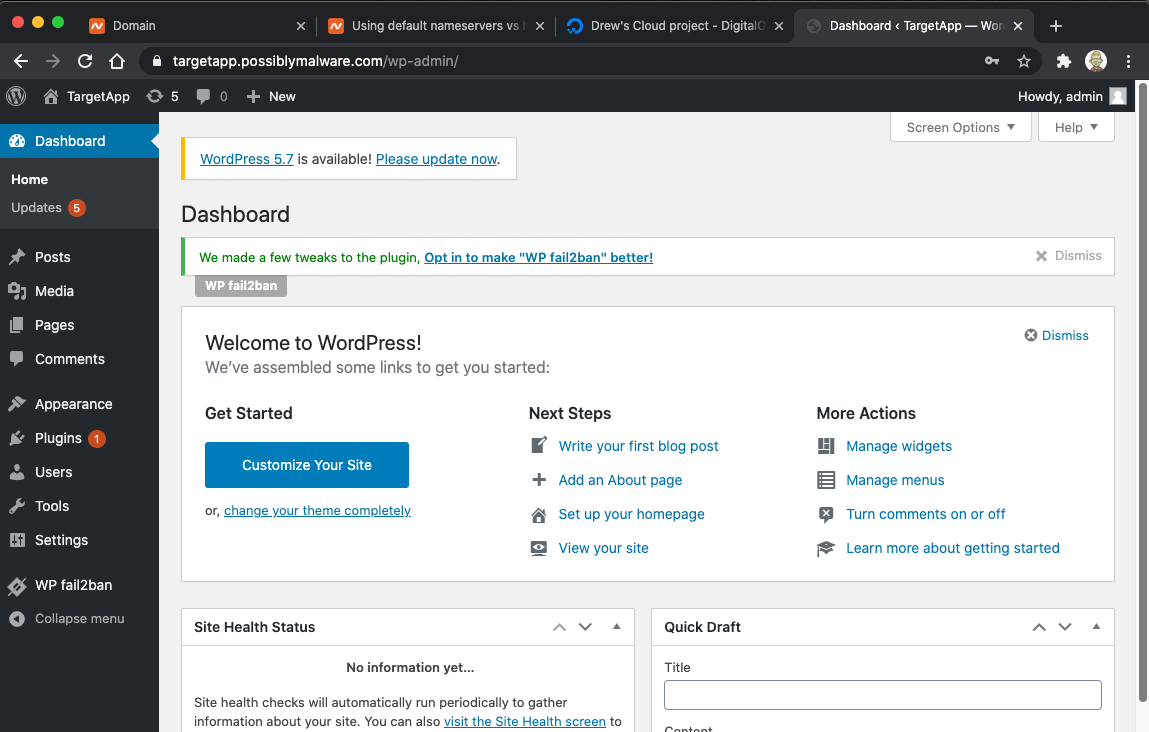Viewport: 1149px width, 732px height.
Task: Click the comments toggle icon in More Actions
Action: pos(826,514)
